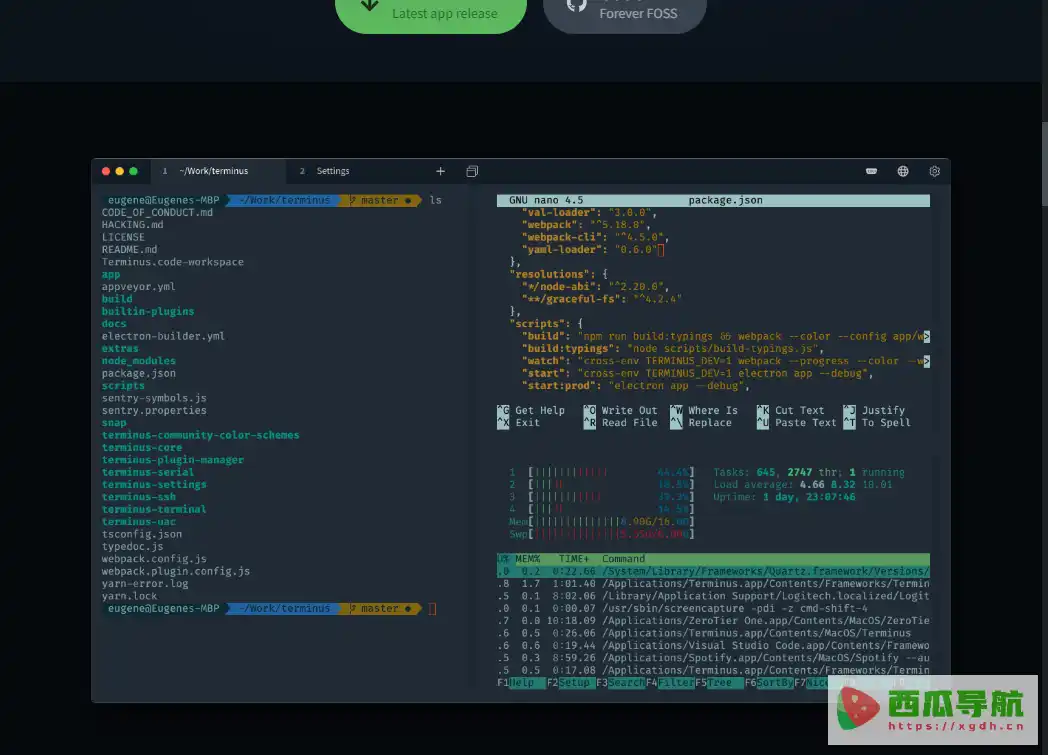The image size is (1048, 755).
Task: Click the node_modules directory name
Action: (x=138, y=361)
